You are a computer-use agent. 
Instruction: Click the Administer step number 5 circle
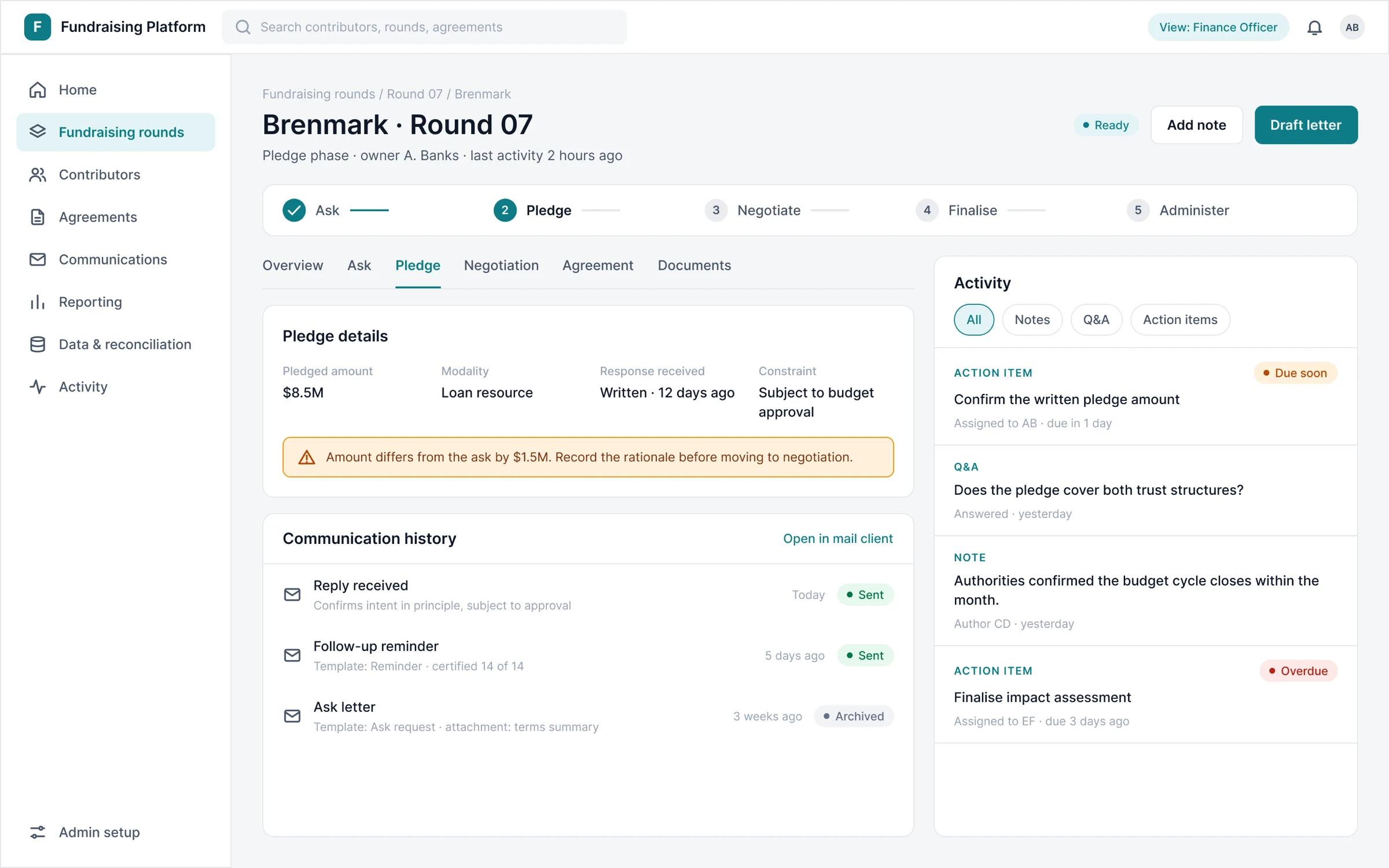[1138, 210]
